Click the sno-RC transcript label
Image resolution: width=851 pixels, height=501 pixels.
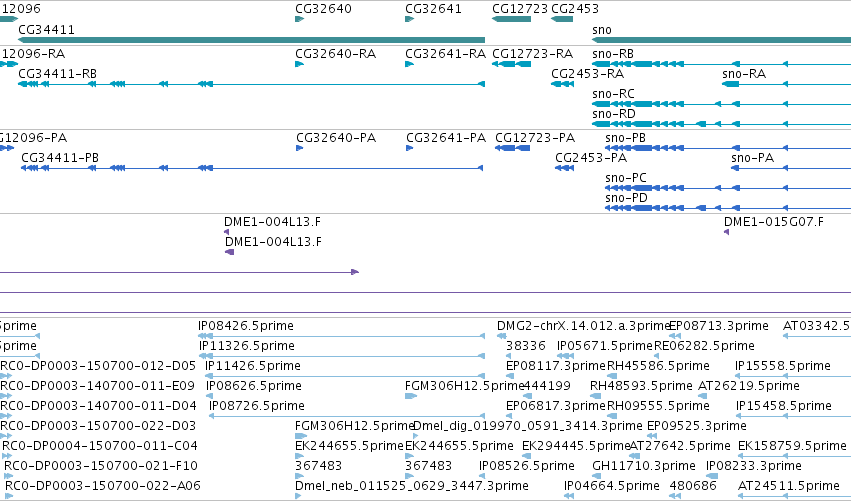pos(613,94)
